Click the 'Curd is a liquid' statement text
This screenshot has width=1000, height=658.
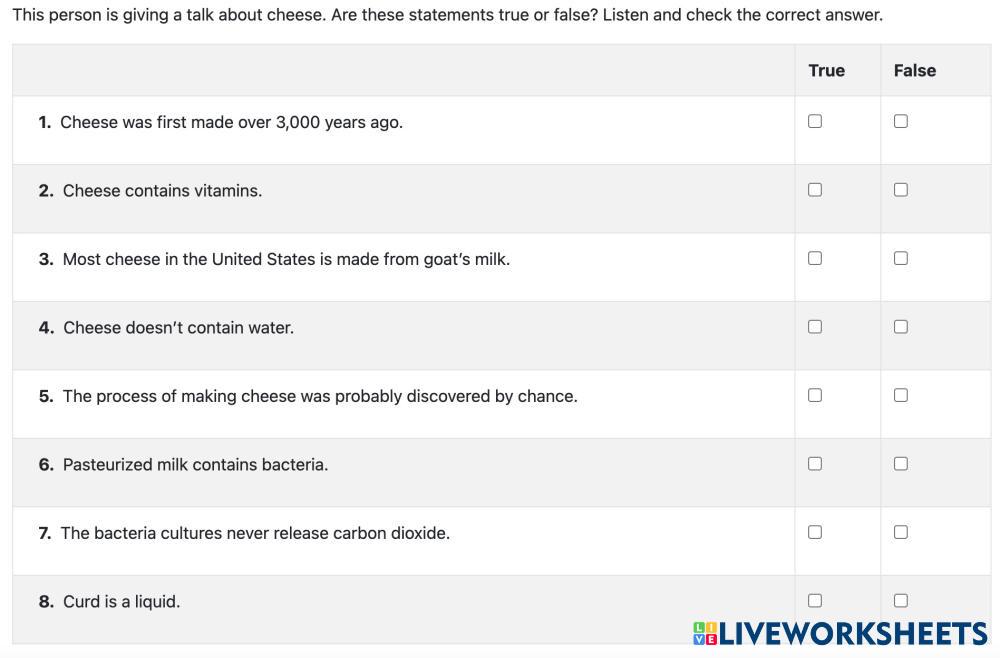click(x=121, y=602)
